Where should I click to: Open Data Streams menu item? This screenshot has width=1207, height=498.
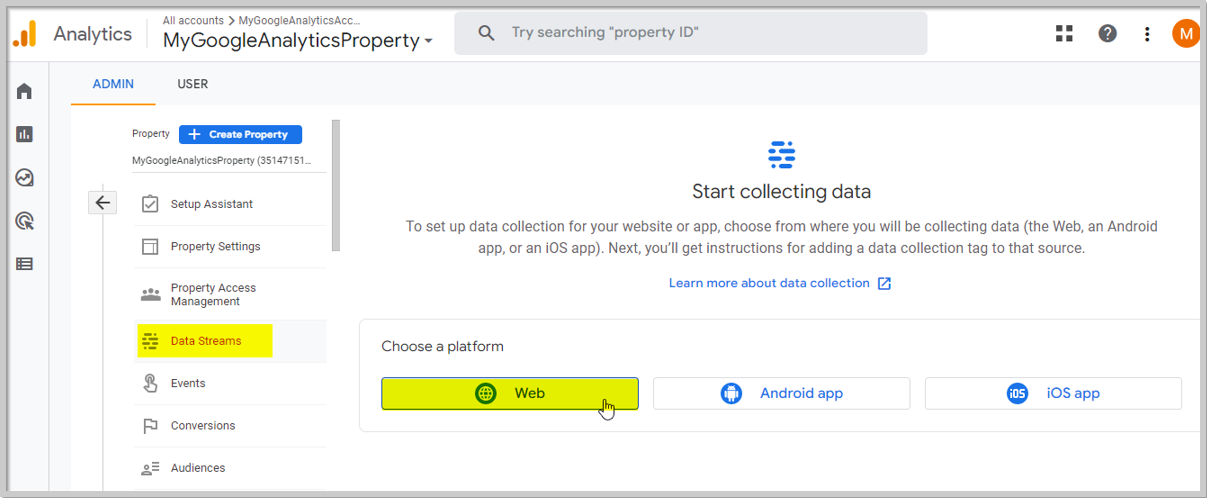click(x=230, y=341)
